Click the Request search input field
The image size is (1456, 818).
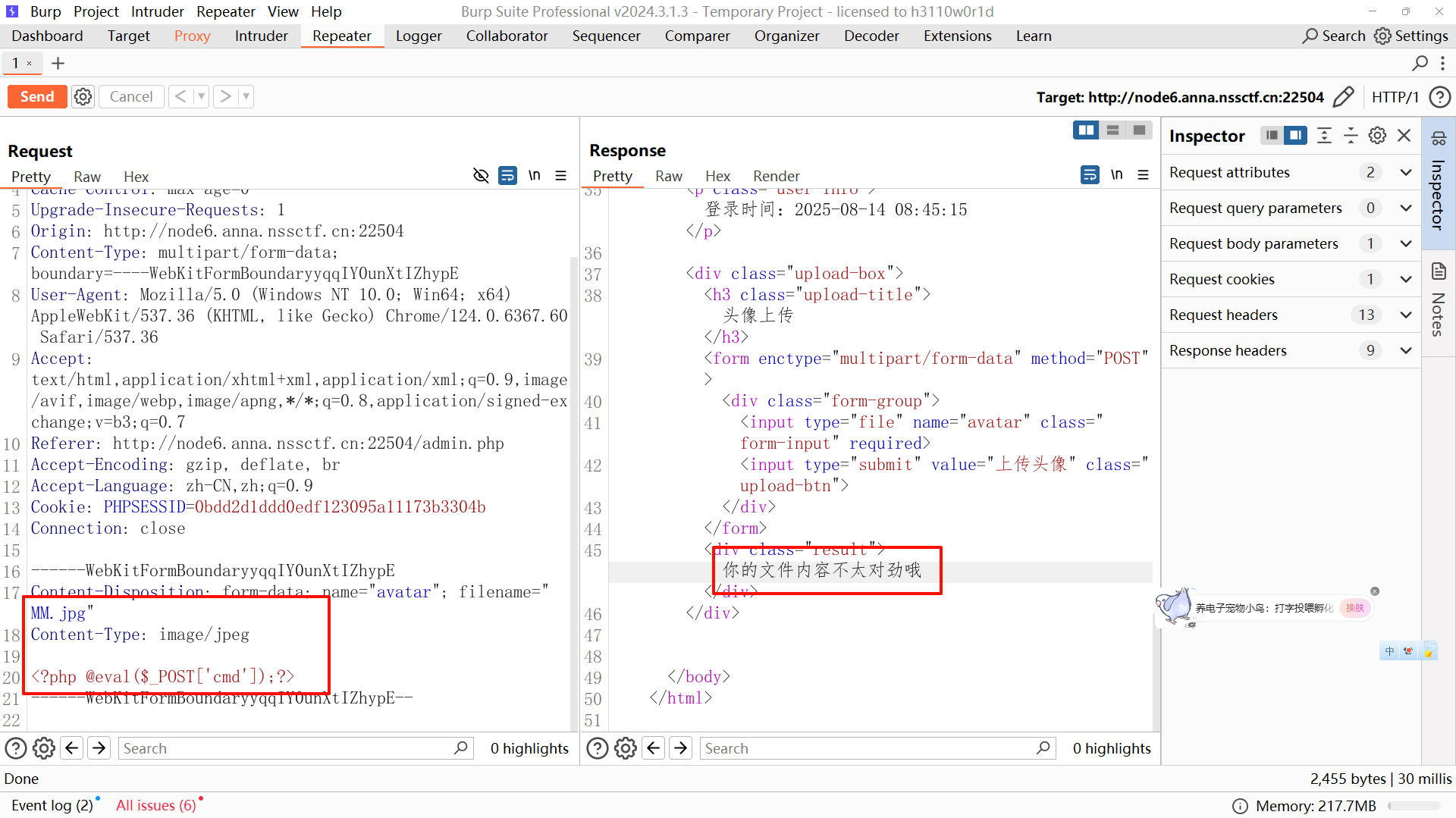click(x=296, y=748)
